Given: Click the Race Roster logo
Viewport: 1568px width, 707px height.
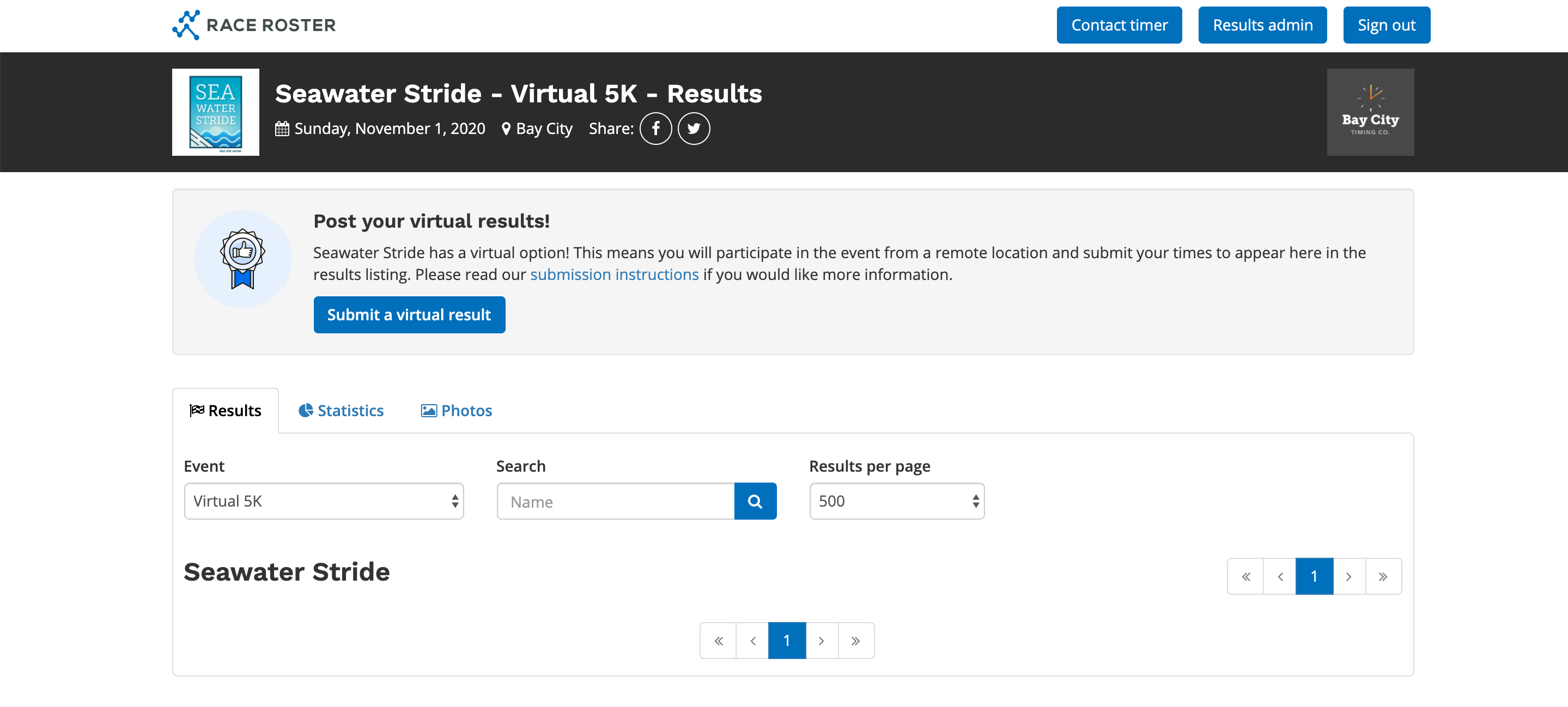Looking at the screenshot, I should 254,25.
